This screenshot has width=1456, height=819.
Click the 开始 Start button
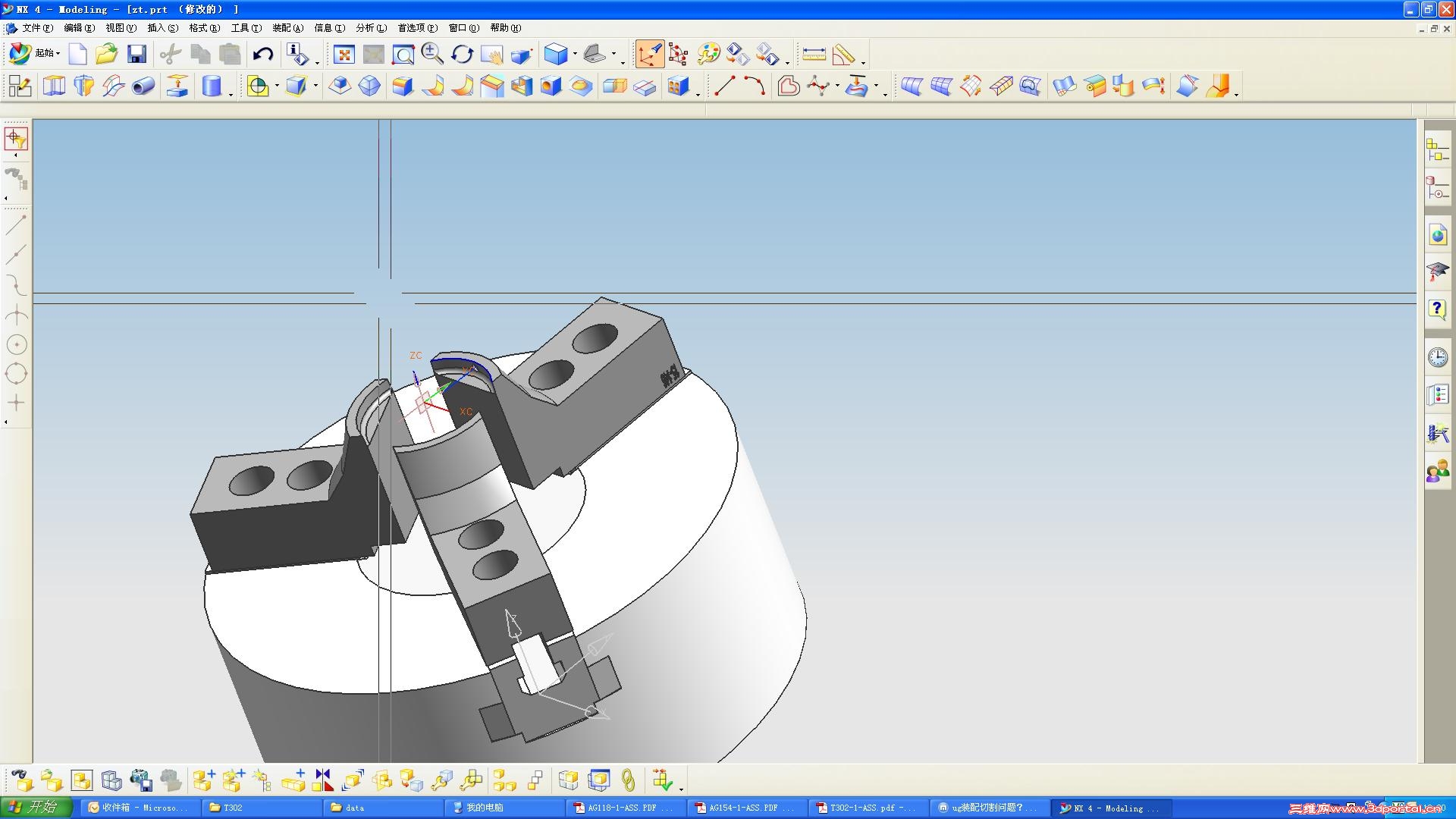click(x=36, y=807)
